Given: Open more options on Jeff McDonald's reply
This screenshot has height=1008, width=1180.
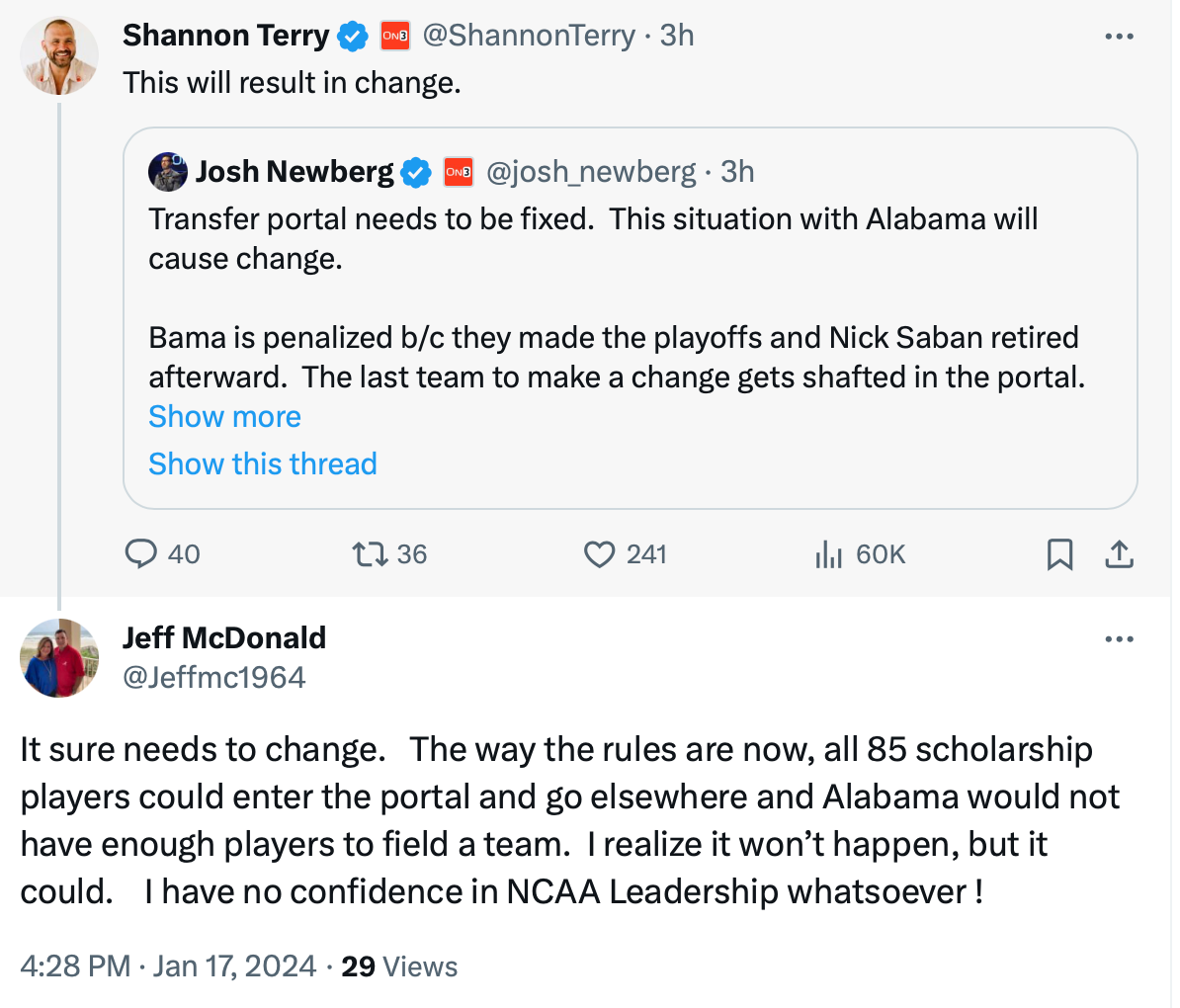Looking at the screenshot, I should point(1119,639).
